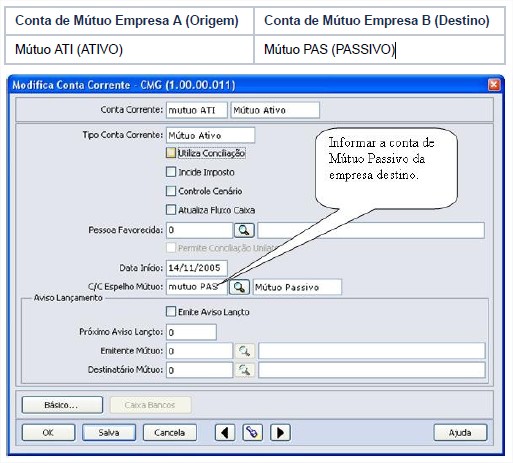513x463 pixels.
Task: Focus the Próximo Aviso Lançto field
Action: (191, 332)
